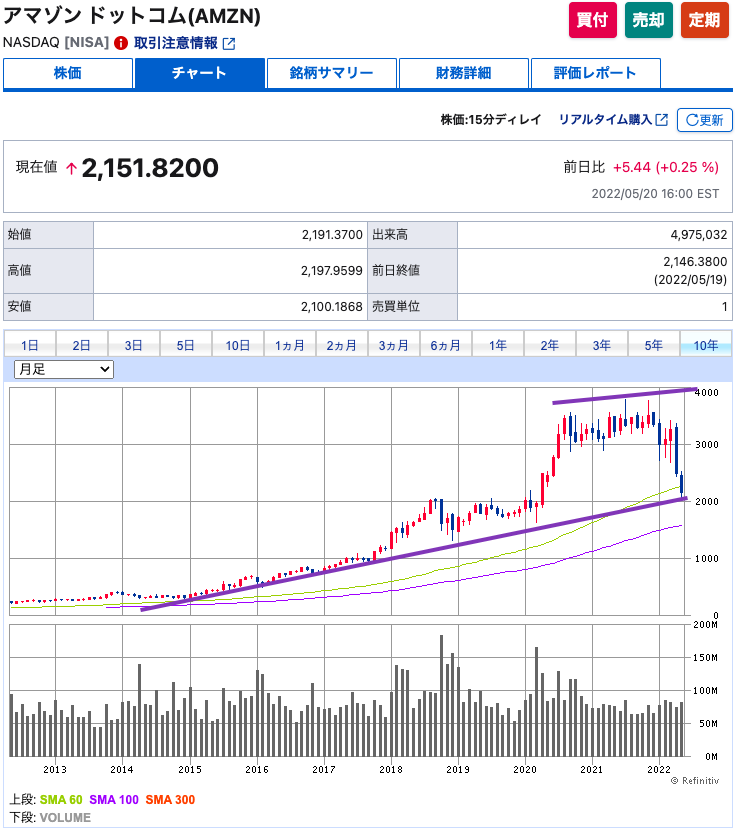Image resolution: width=735 pixels, height=828 pixels.
Task: Select the 10年 chart period
Action: [706, 345]
